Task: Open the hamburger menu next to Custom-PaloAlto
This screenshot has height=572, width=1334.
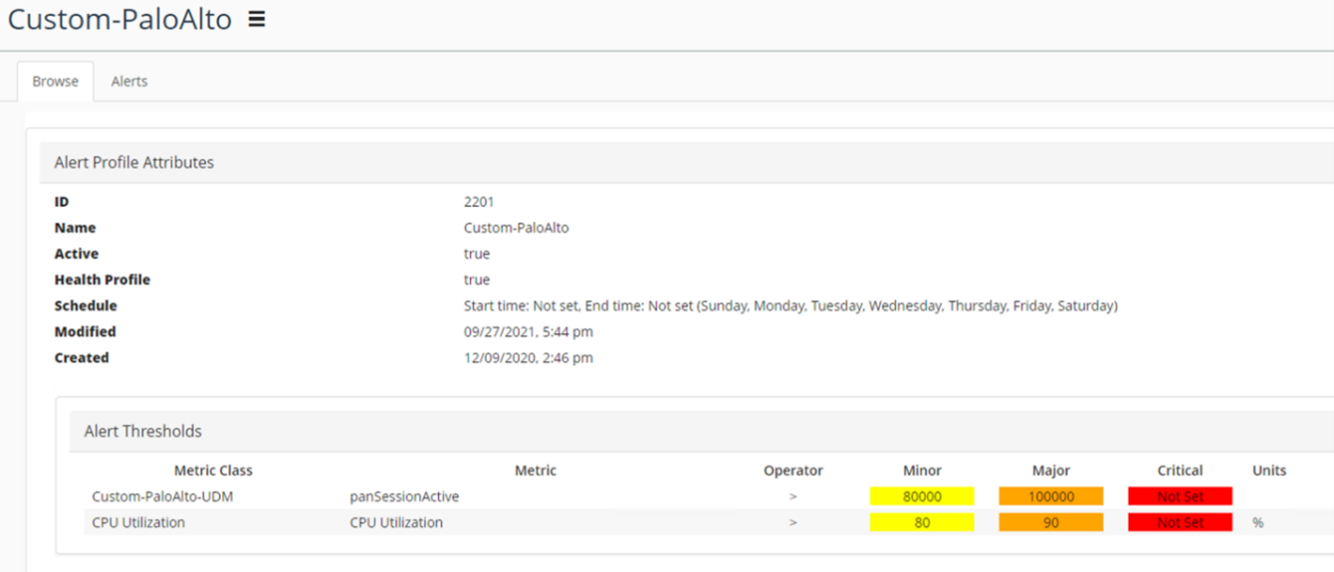Action: pos(257,19)
